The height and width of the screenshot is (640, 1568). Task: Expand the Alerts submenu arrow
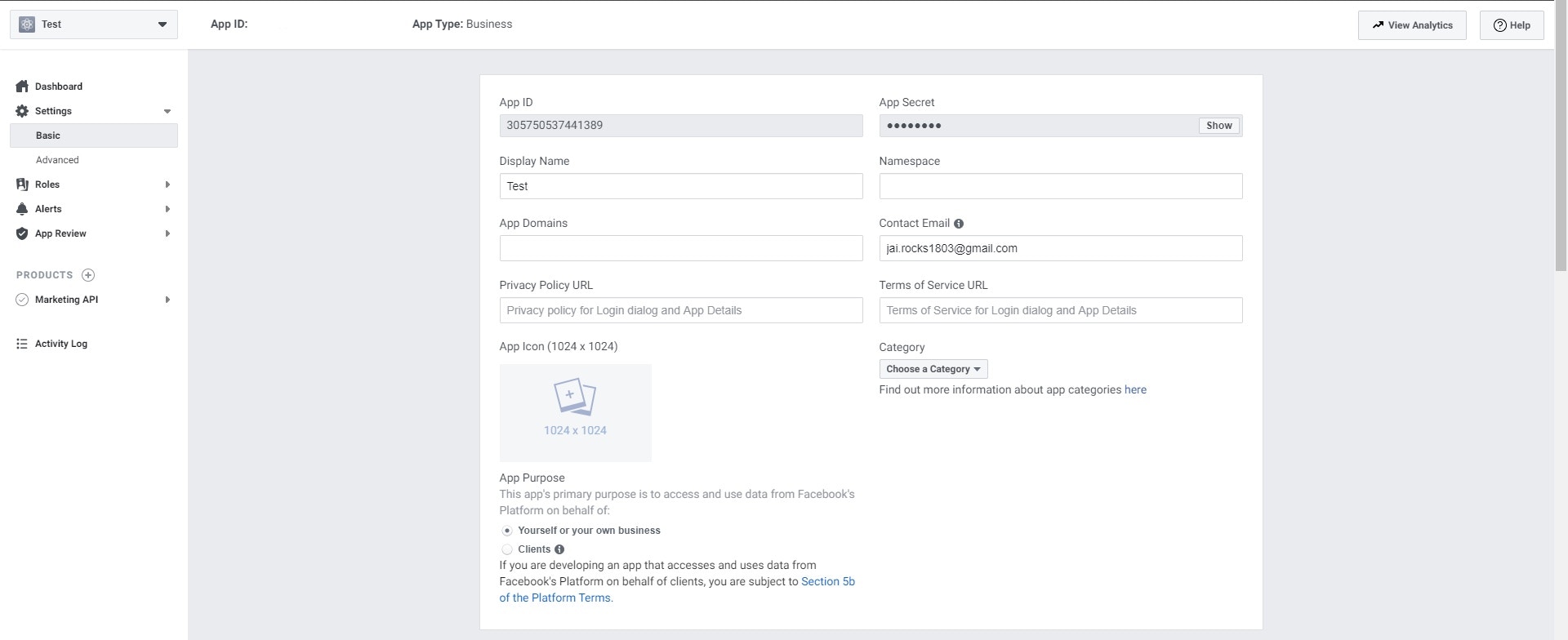tap(167, 209)
